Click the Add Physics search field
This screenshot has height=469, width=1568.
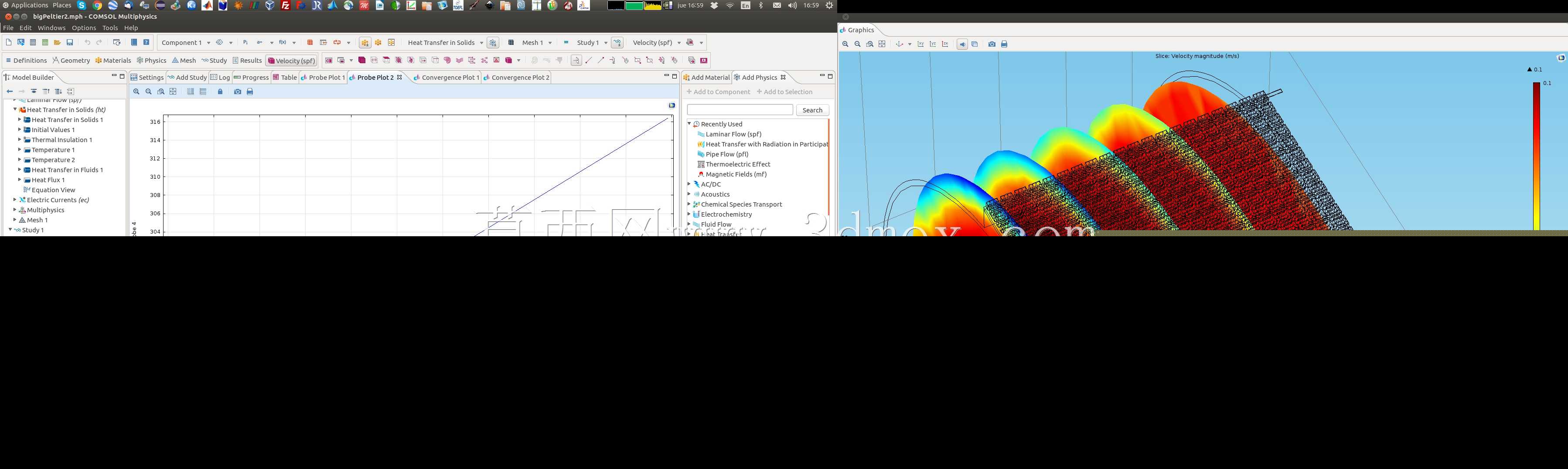pyautogui.click(x=740, y=109)
